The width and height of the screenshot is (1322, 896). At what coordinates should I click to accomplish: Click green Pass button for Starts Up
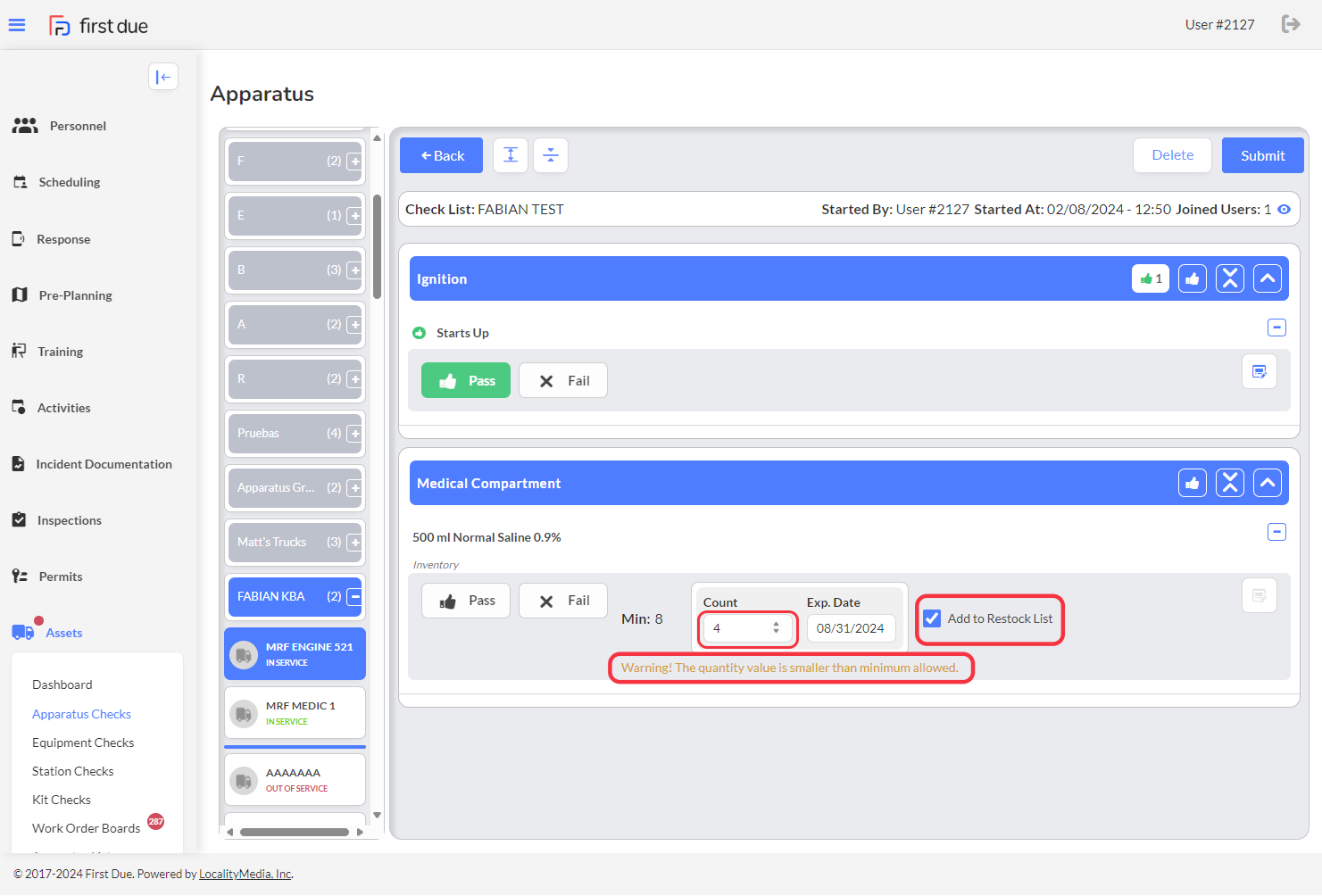pos(466,380)
